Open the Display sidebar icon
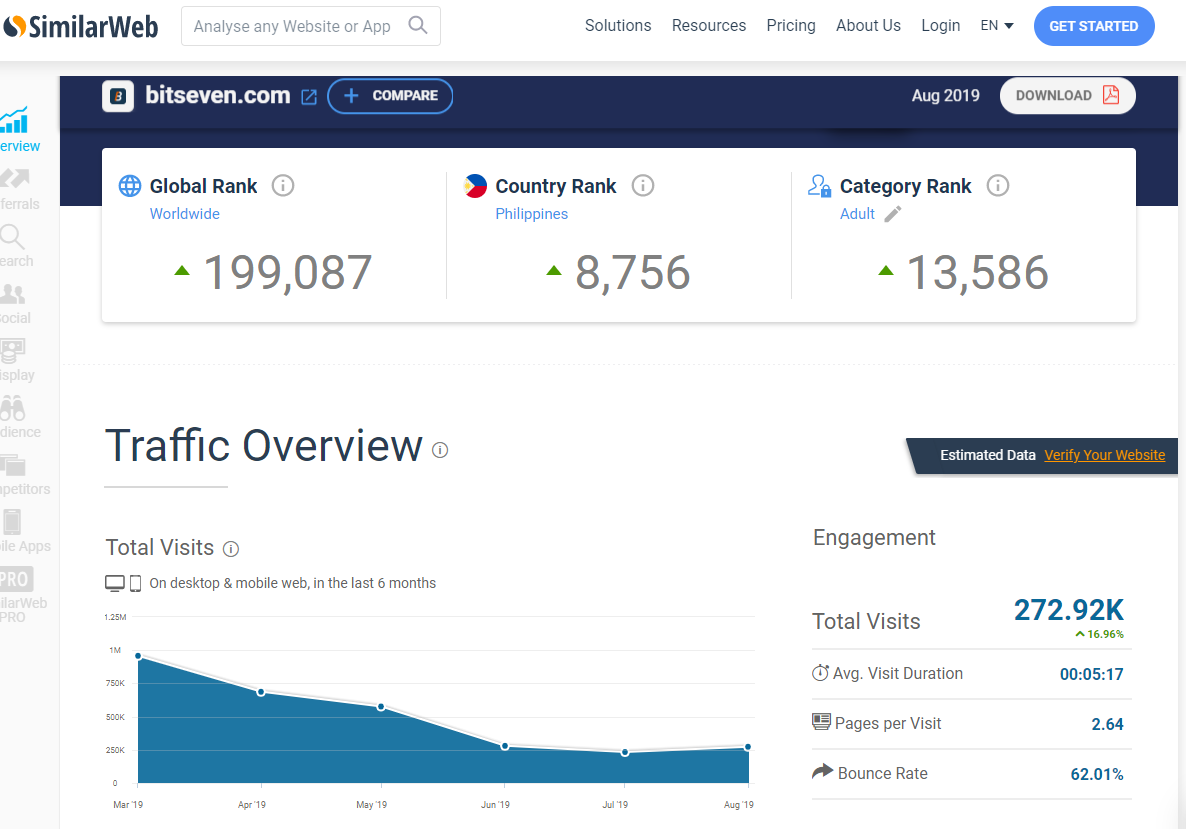Viewport: 1186px width, 829px height. 13,350
